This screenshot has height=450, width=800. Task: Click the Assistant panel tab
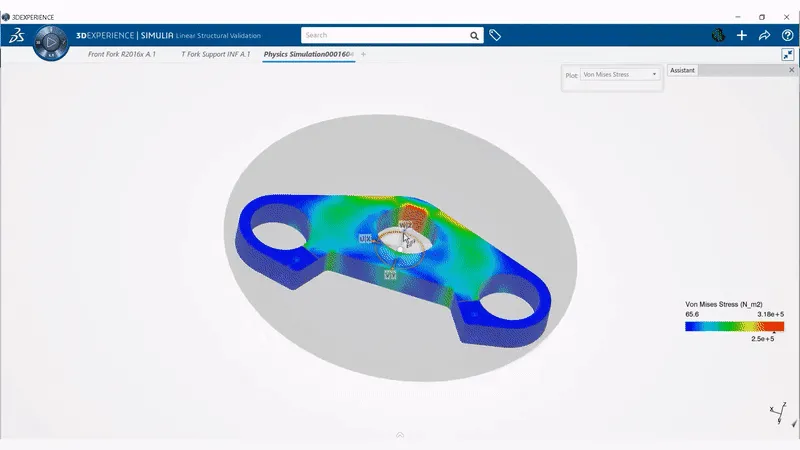tap(682, 70)
